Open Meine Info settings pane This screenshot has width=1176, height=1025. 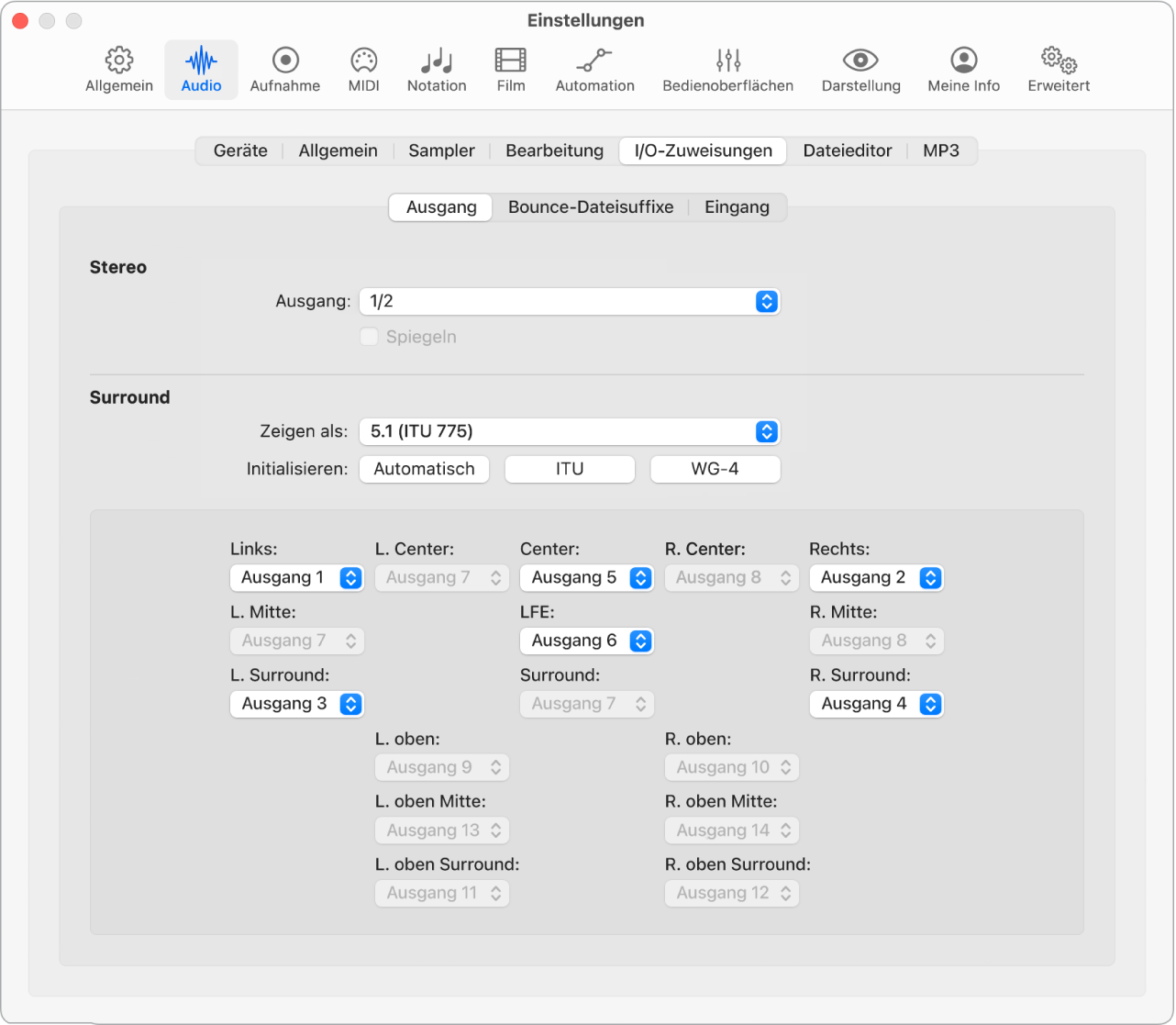[963, 70]
